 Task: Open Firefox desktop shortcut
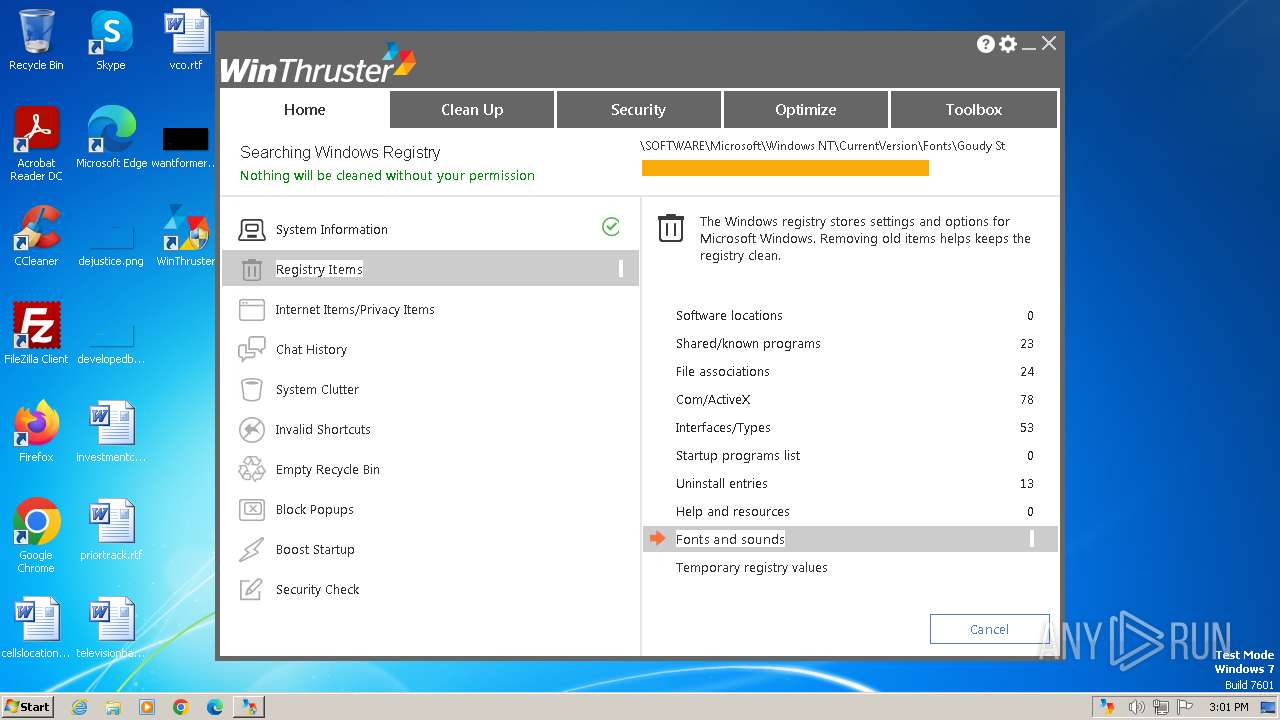coord(36,432)
